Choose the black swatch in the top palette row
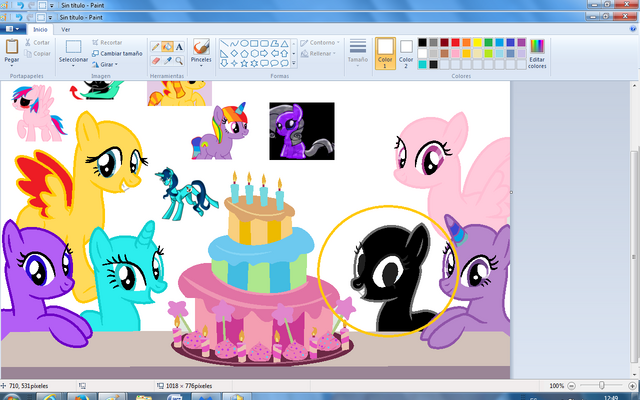This screenshot has height=400, width=640. (x=422, y=42)
